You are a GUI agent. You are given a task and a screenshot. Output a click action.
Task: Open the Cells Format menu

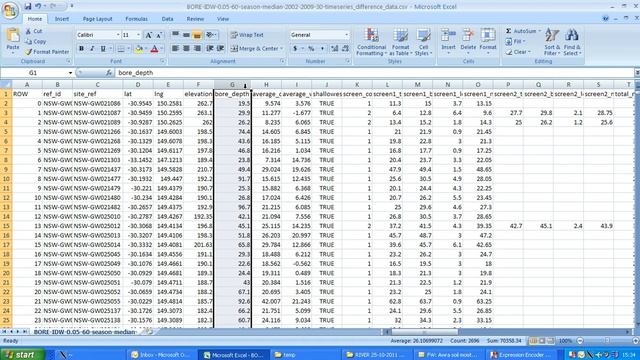point(488,42)
